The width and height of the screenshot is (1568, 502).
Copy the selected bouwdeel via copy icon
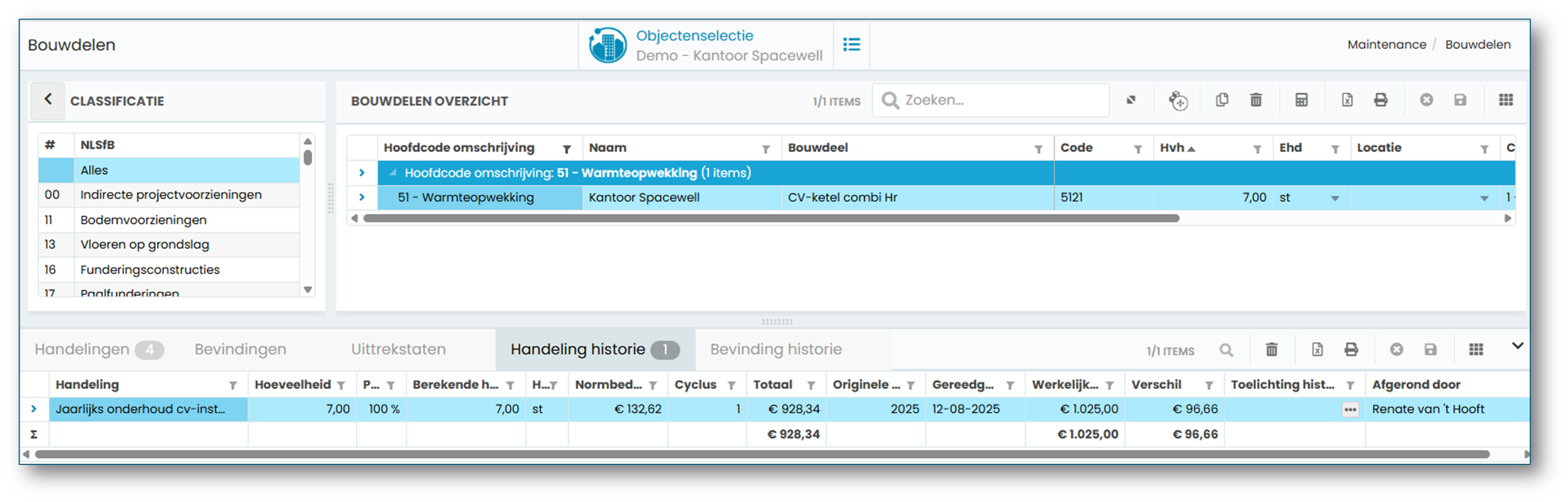[x=1222, y=100]
